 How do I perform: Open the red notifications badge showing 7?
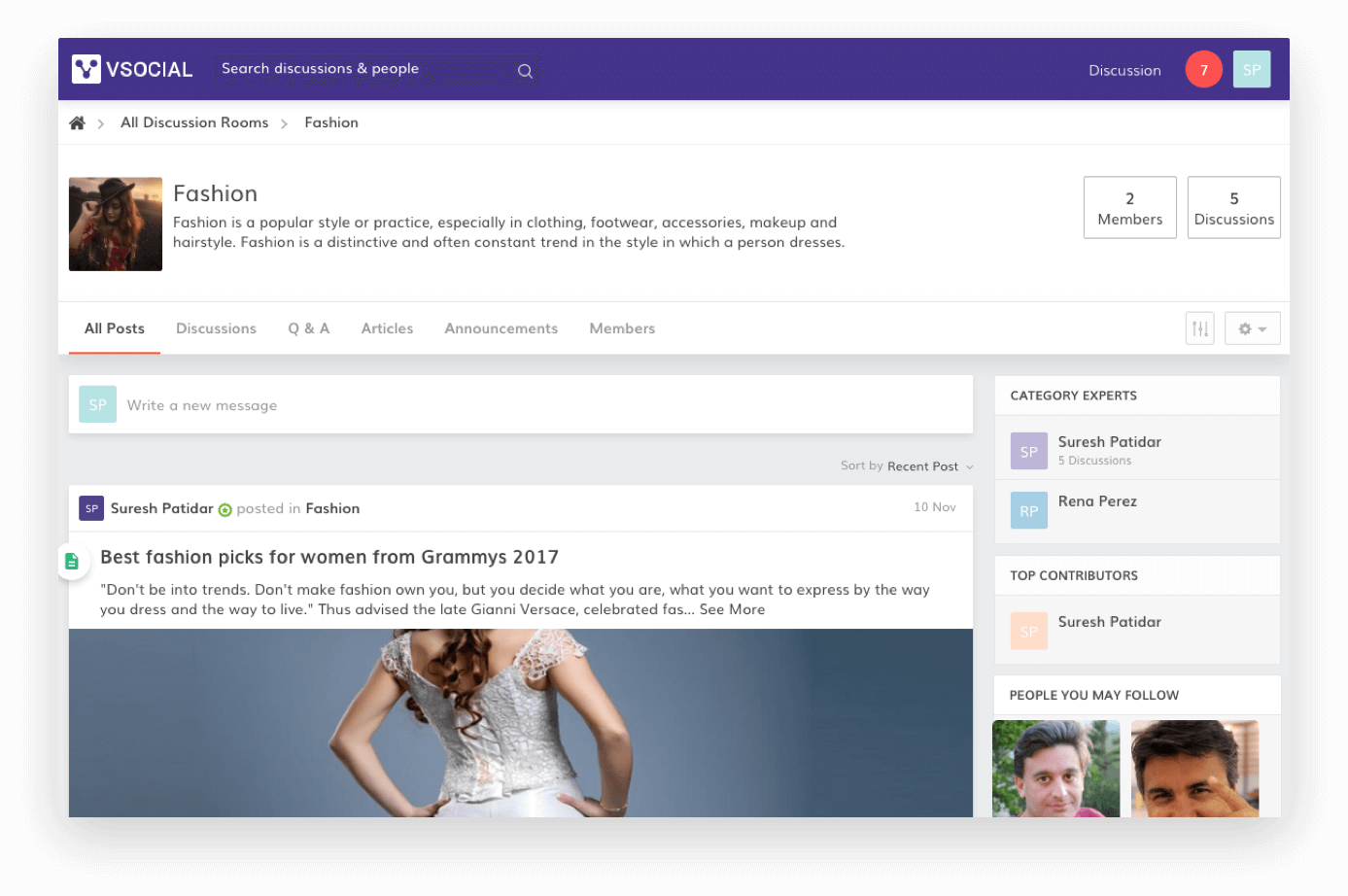(1203, 69)
